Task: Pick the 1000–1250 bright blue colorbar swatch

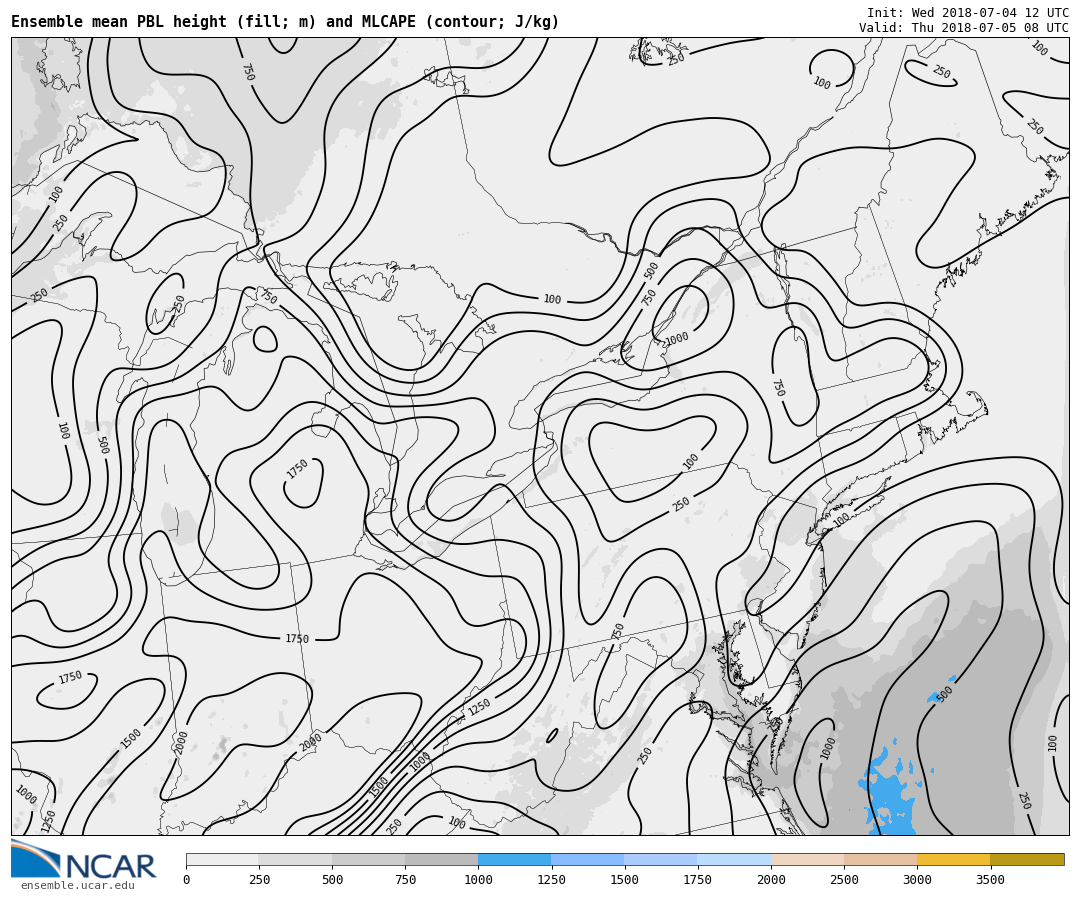Action: click(515, 859)
